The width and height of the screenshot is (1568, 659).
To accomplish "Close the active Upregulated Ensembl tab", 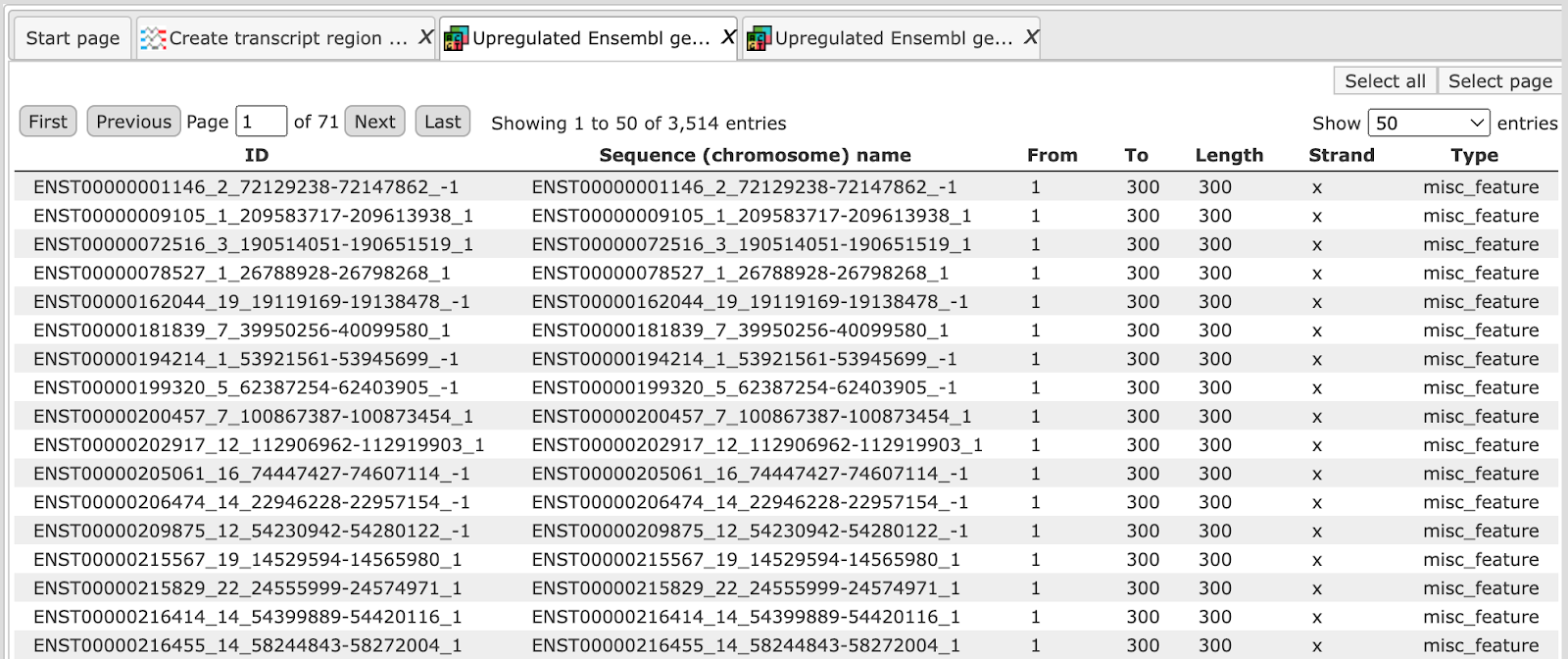I will pyautogui.click(x=728, y=37).
